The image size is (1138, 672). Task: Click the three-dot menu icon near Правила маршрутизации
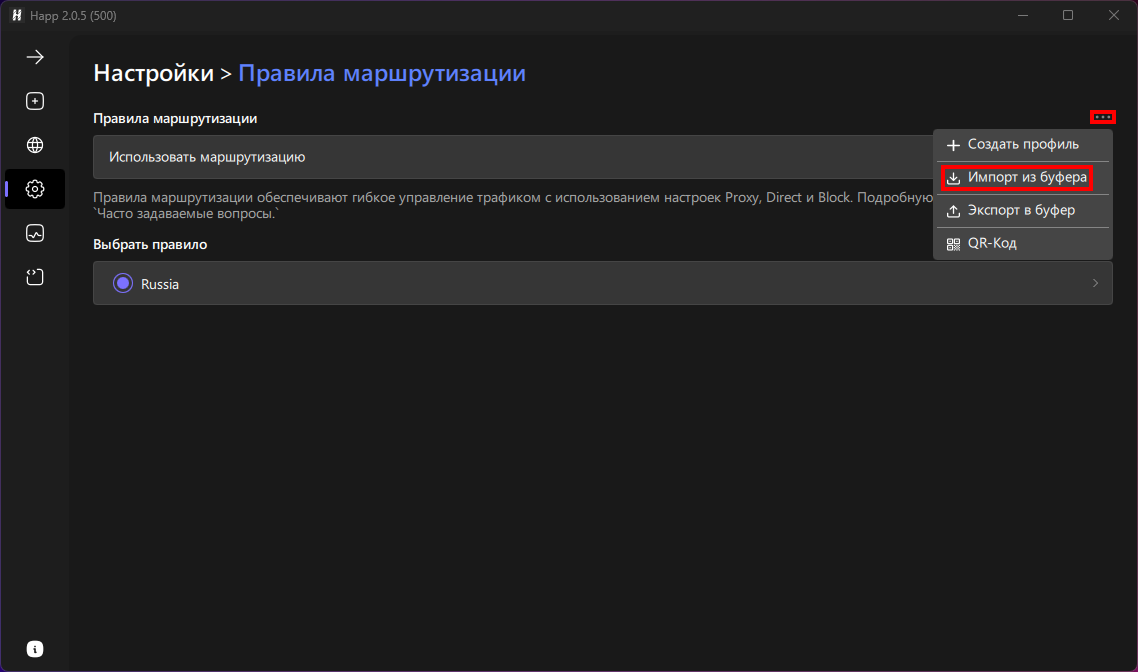[x=1102, y=117]
